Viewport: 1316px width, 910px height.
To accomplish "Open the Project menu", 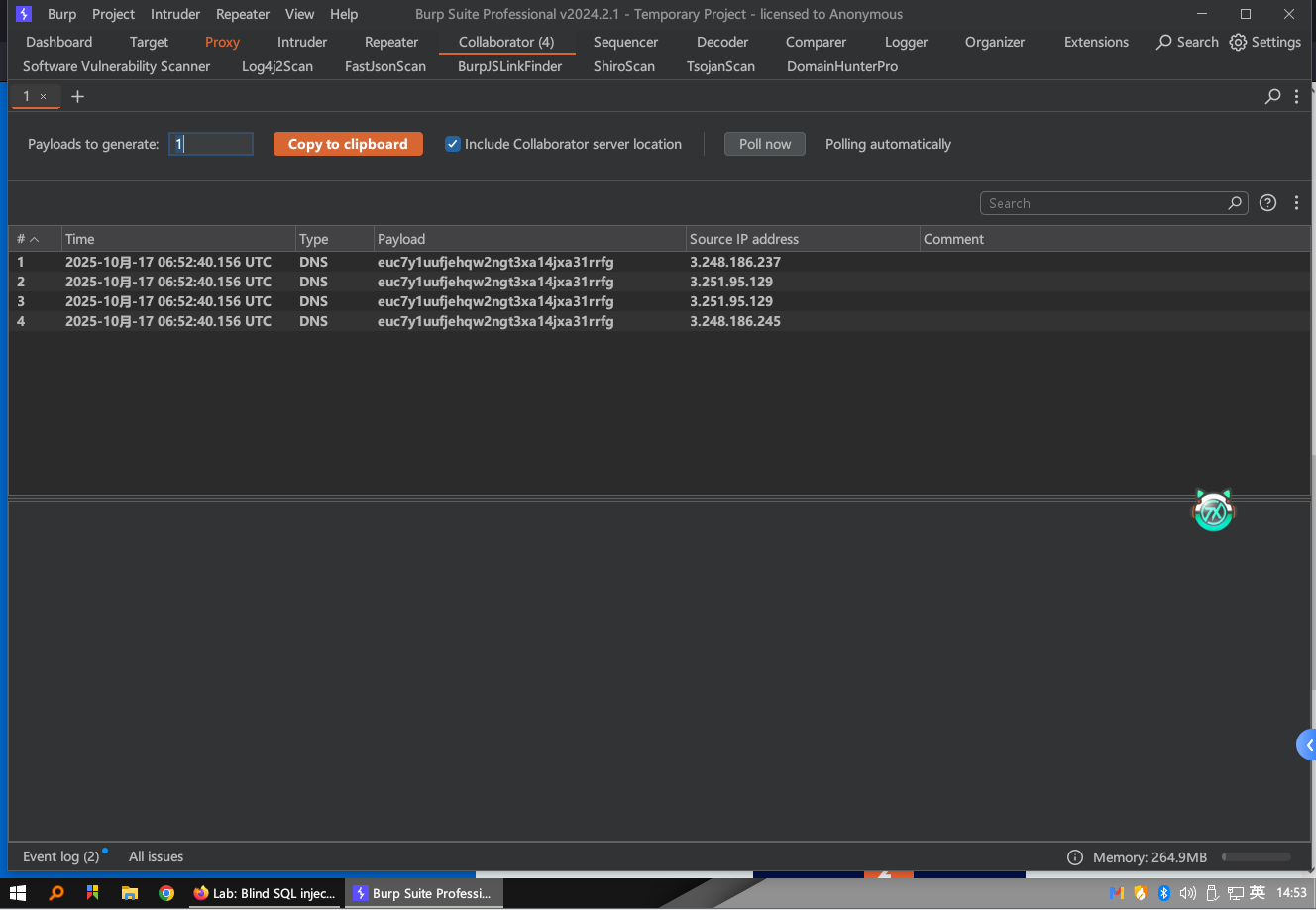I will click(113, 14).
